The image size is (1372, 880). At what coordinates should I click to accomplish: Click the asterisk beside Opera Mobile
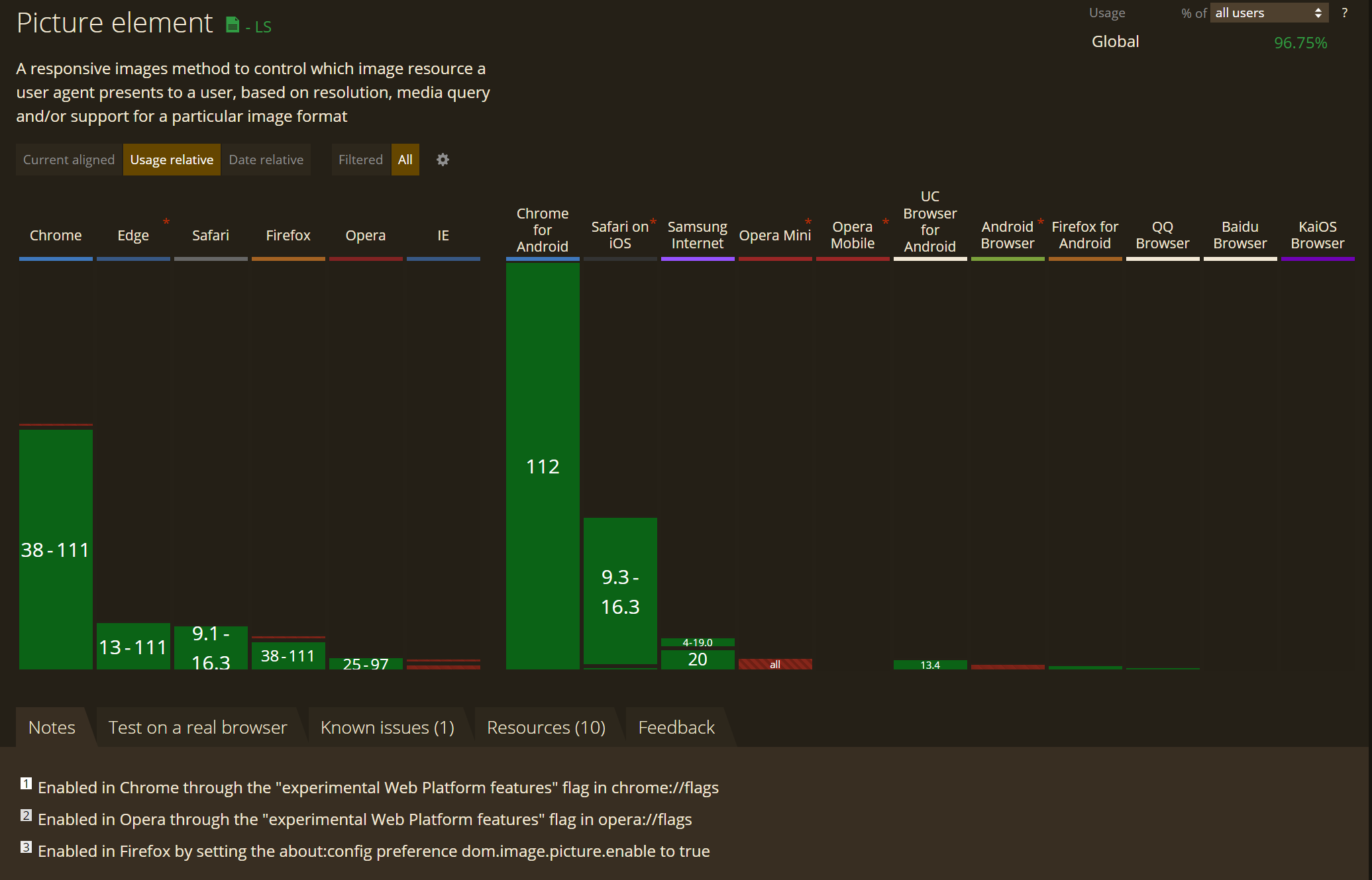tap(886, 222)
